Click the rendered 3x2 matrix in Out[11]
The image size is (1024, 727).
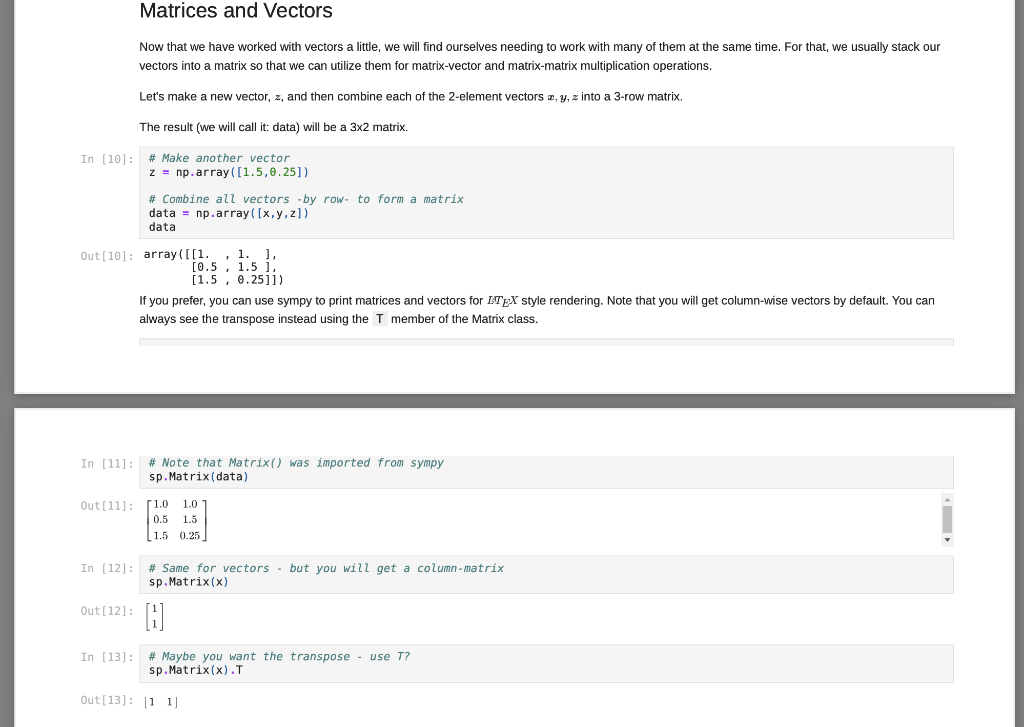[175, 519]
